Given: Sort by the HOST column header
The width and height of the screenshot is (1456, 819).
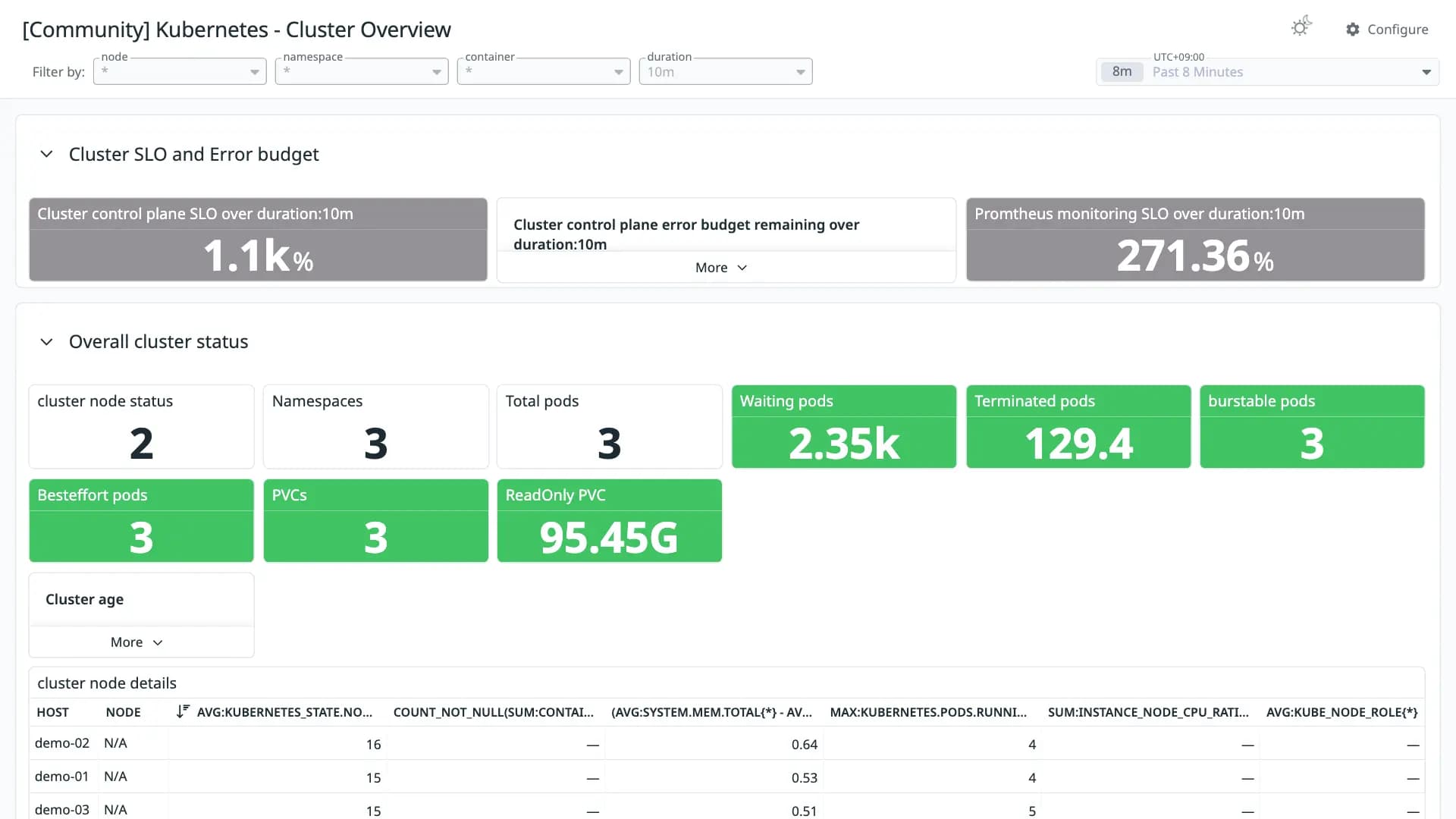Looking at the screenshot, I should pos(52,712).
